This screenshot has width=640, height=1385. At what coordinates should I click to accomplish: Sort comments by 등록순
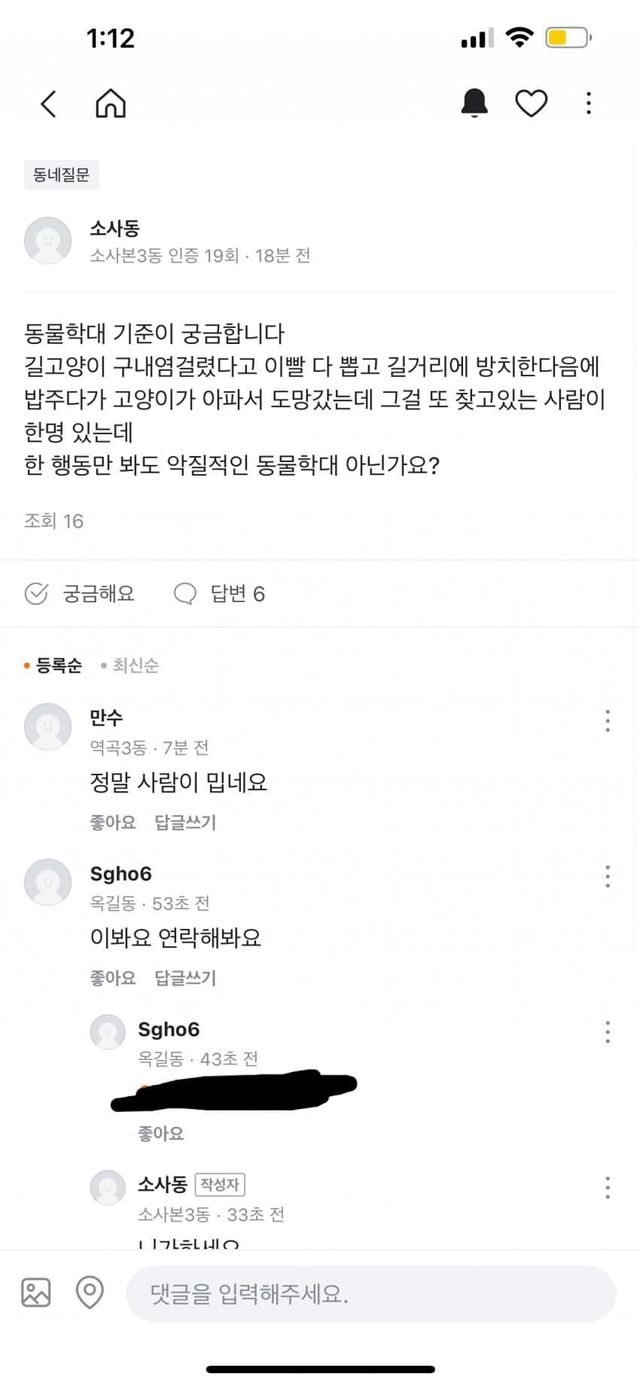point(58,666)
